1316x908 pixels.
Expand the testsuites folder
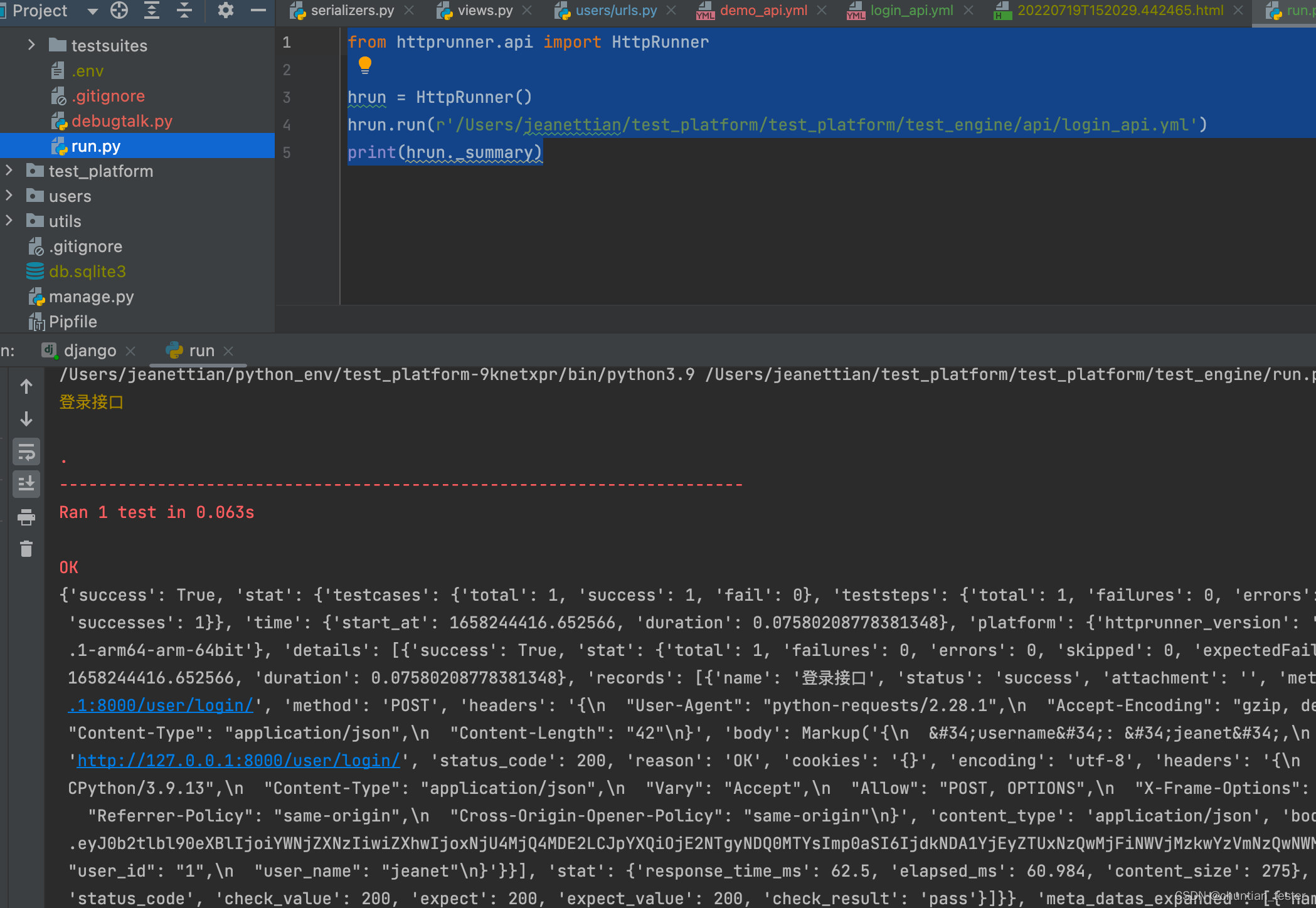click(31, 45)
